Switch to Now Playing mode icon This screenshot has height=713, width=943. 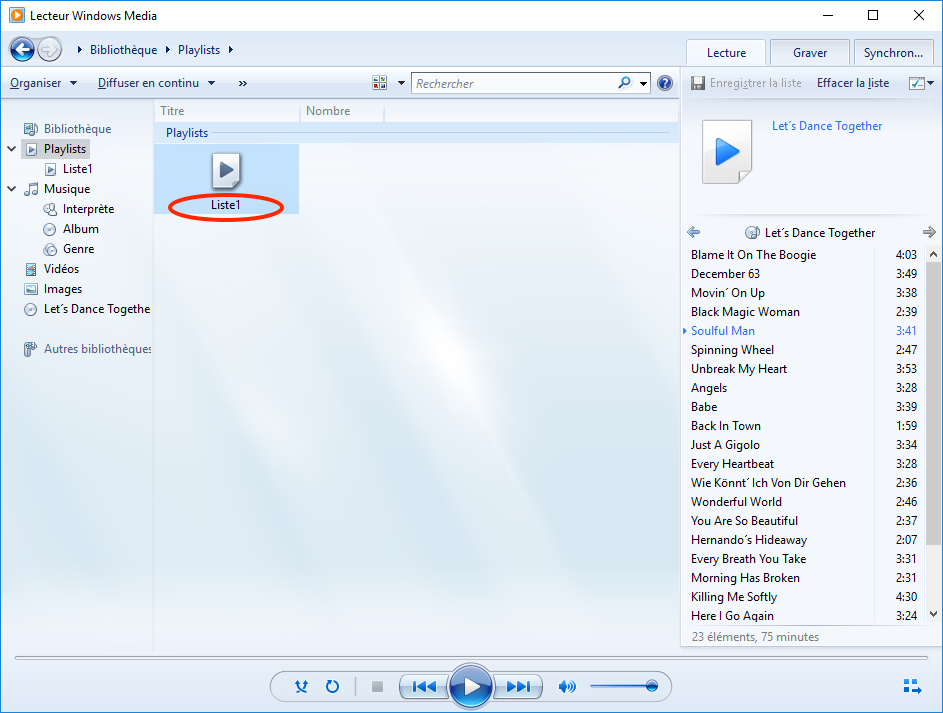point(912,686)
